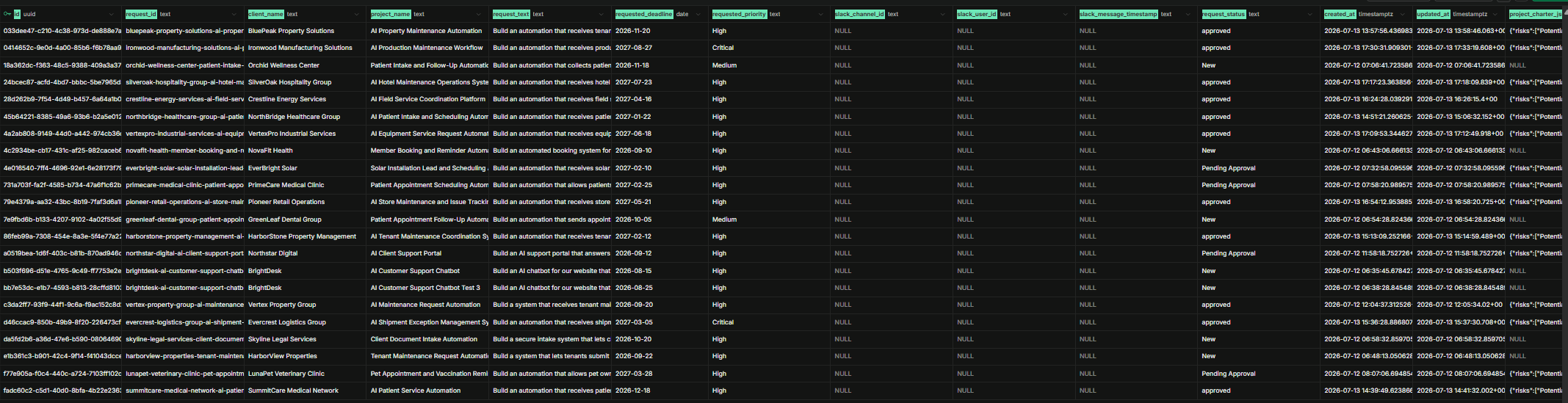Image resolution: width=1568 pixels, height=403 pixels.
Task: Select the SilverOak Hospitality Group cell
Action: pos(306,82)
